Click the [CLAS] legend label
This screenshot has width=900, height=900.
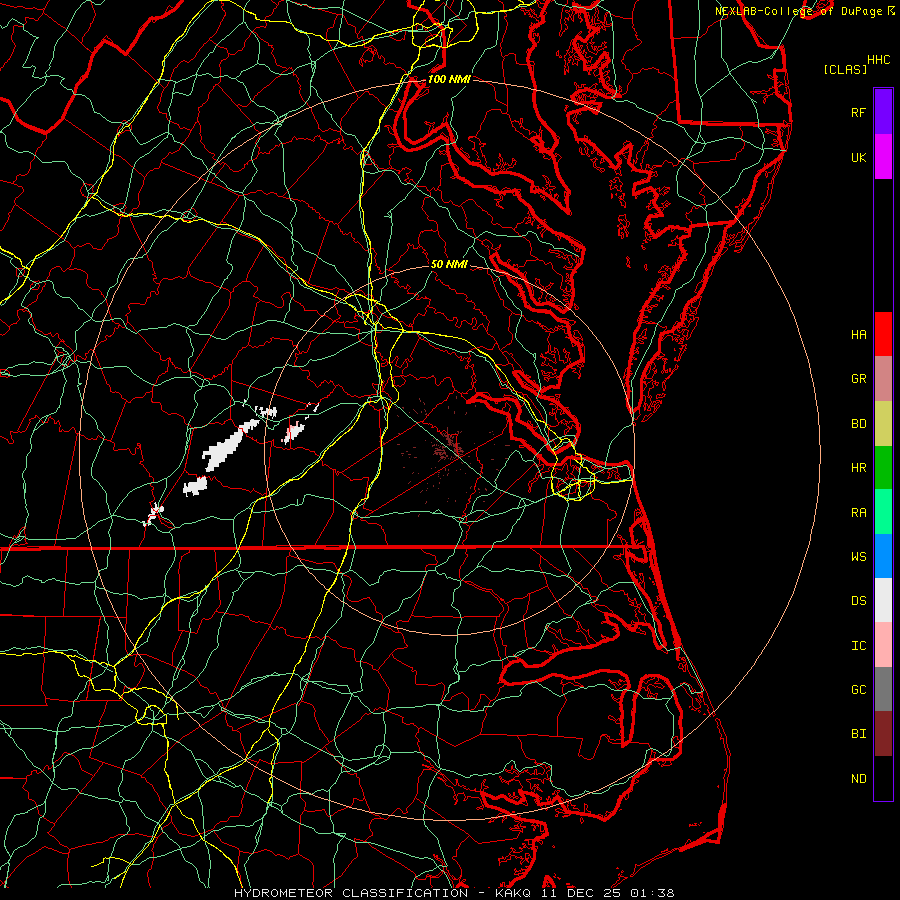click(845, 69)
